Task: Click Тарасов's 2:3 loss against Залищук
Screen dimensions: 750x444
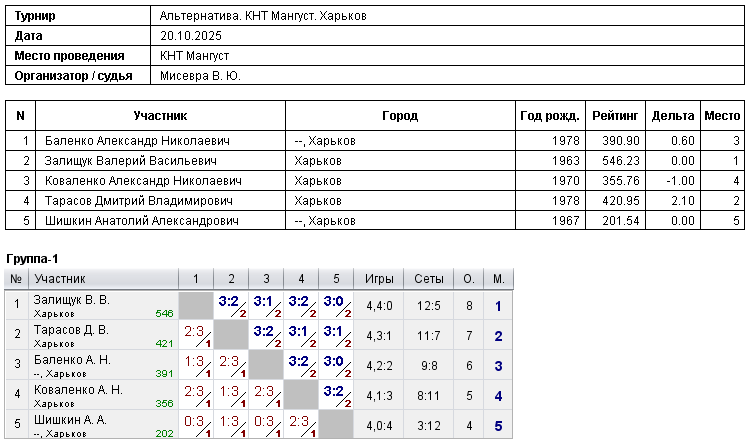Action: [194, 332]
